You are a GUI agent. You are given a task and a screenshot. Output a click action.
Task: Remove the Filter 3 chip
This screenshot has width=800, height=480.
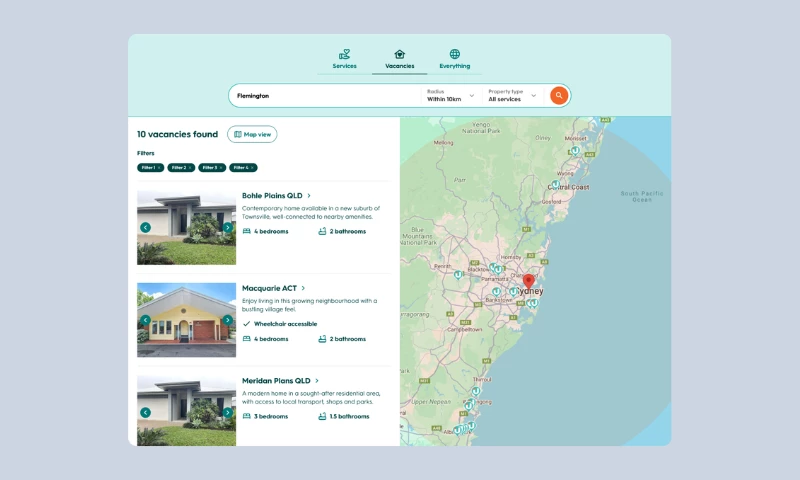[221, 168]
